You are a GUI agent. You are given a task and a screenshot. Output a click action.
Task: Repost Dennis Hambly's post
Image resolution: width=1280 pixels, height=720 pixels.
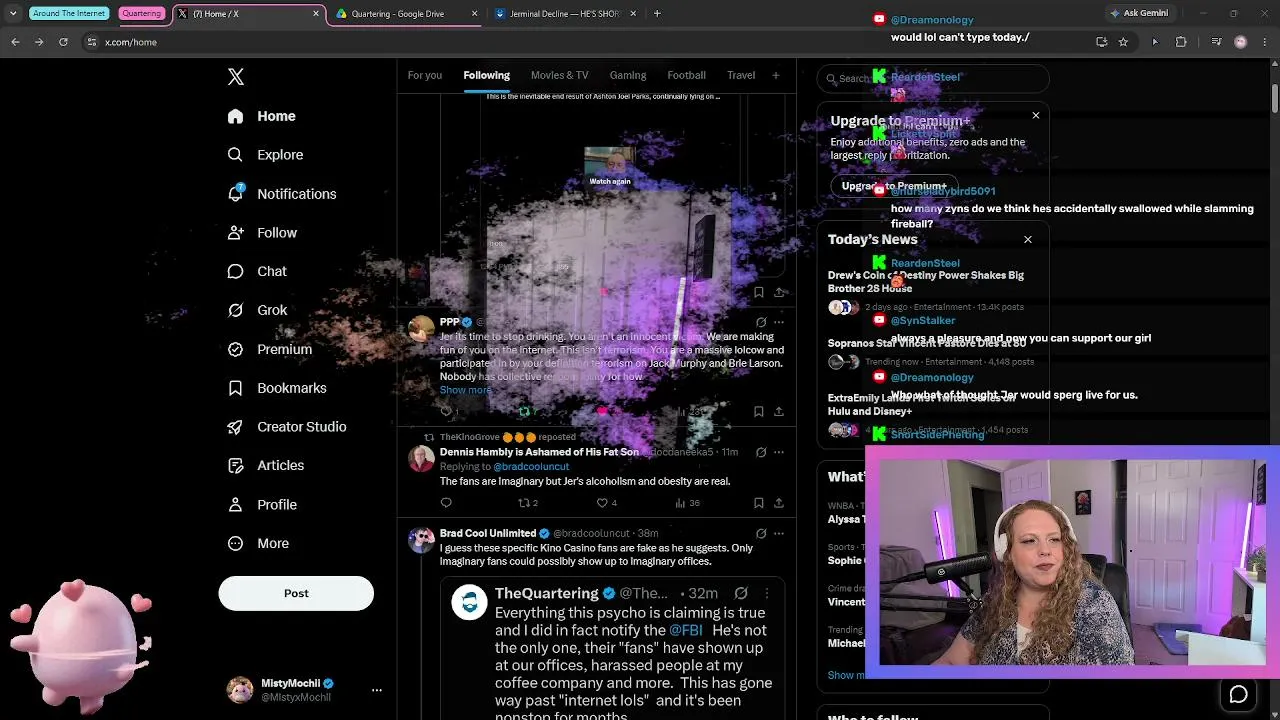[x=527, y=503]
